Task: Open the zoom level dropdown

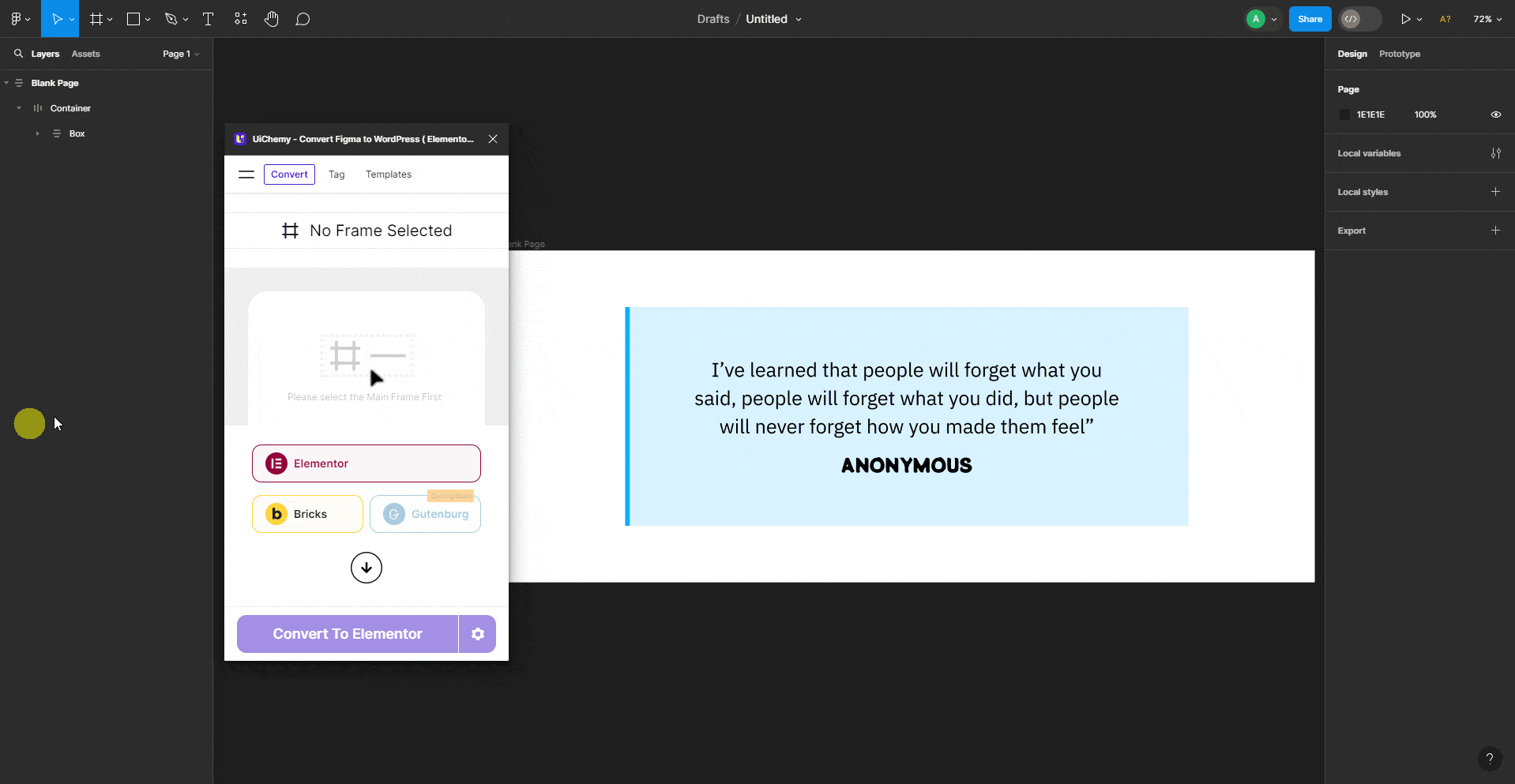Action: click(x=1487, y=18)
